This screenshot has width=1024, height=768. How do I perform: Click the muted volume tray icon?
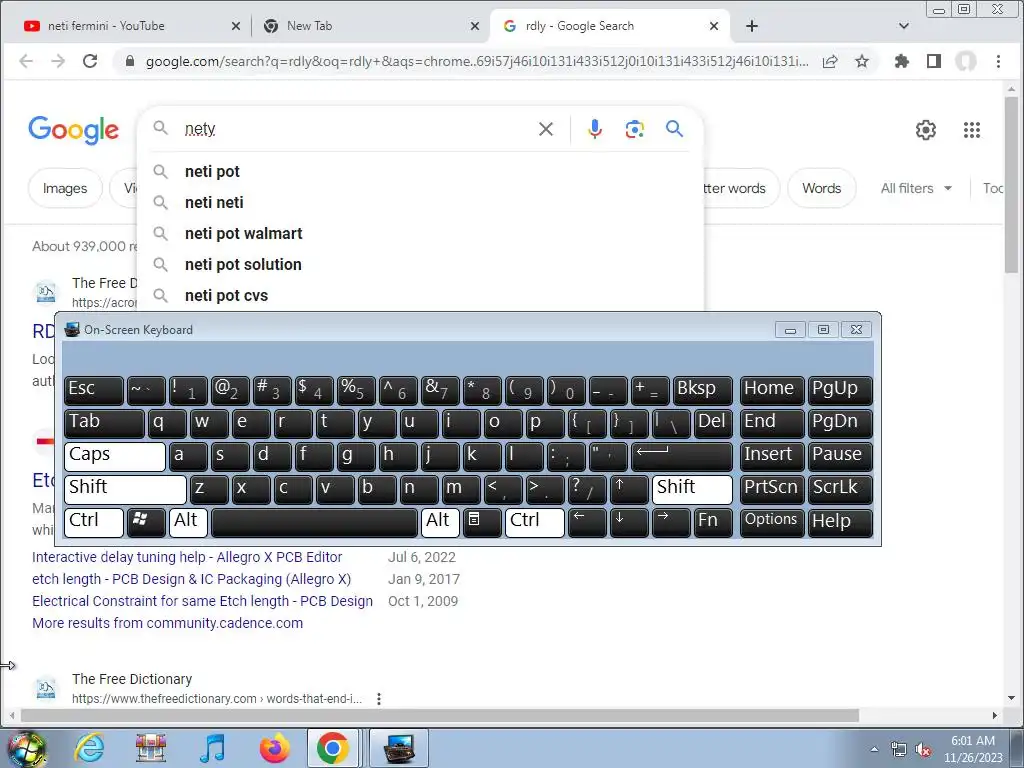(x=923, y=750)
